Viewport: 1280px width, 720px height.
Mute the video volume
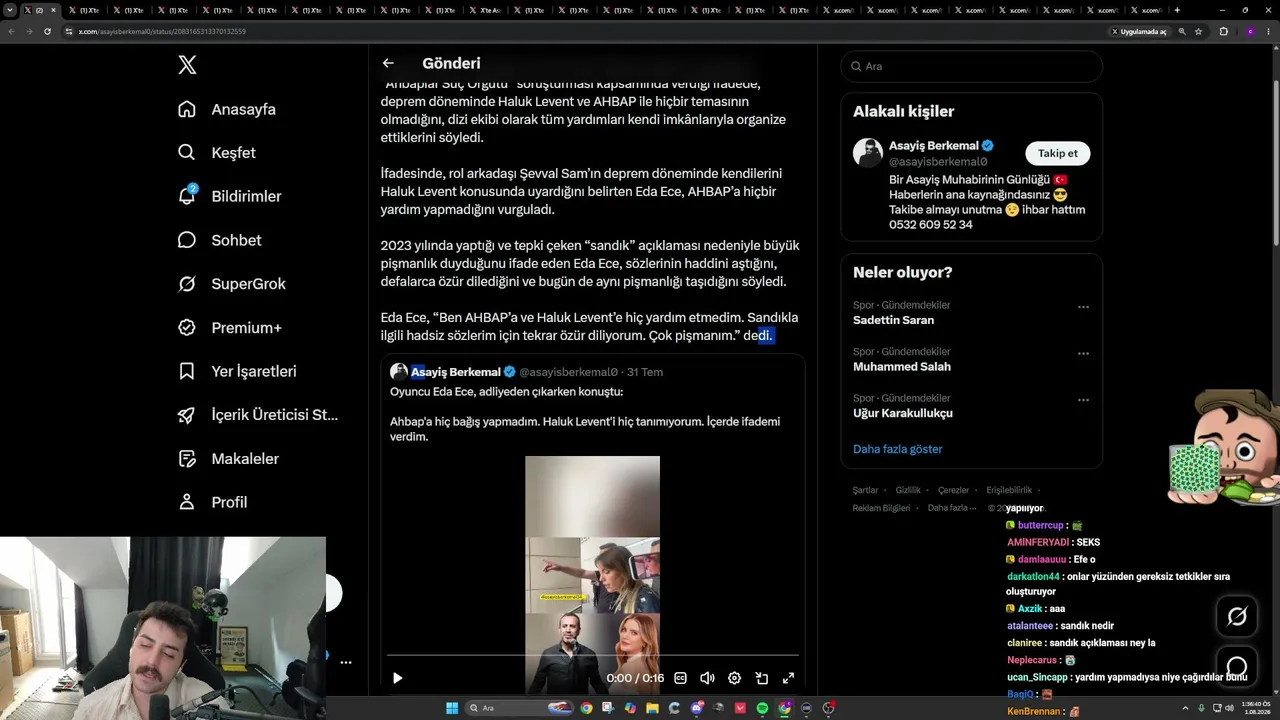[x=707, y=678]
